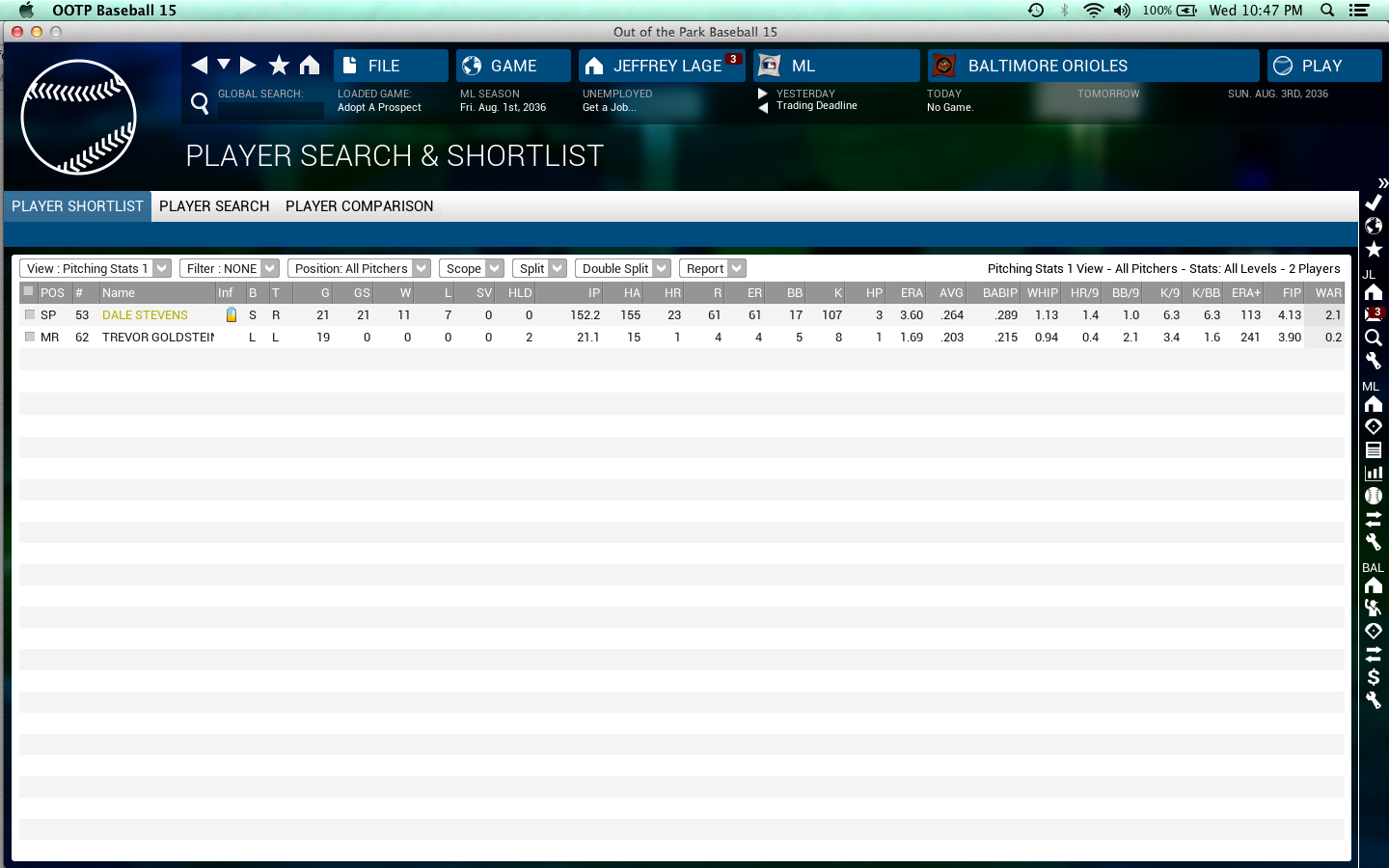The image size is (1389, 868).
Task: Click the checkmark icon in right sidebar
Action: click(1374, 203)
